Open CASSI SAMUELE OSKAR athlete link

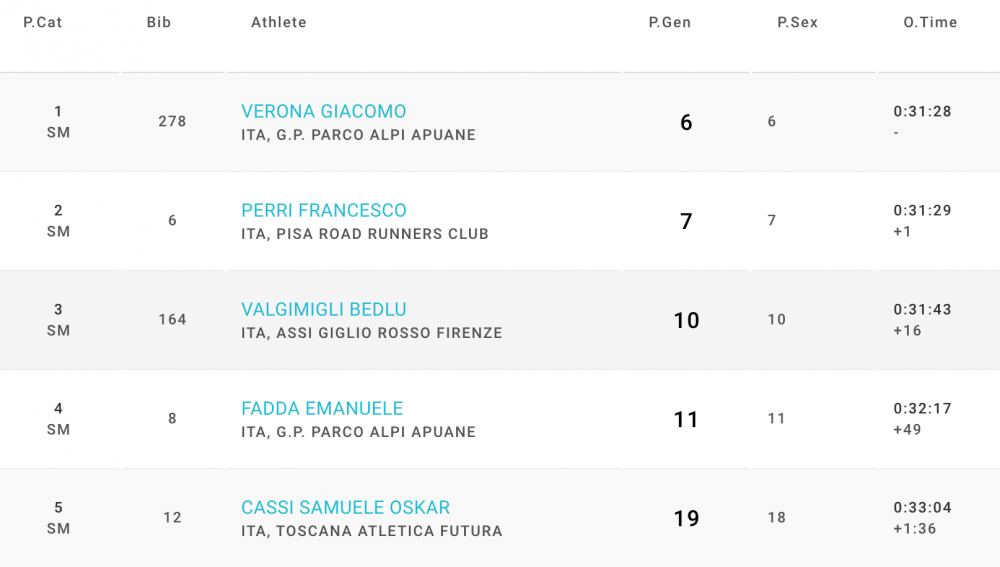(x=346, y=508)
